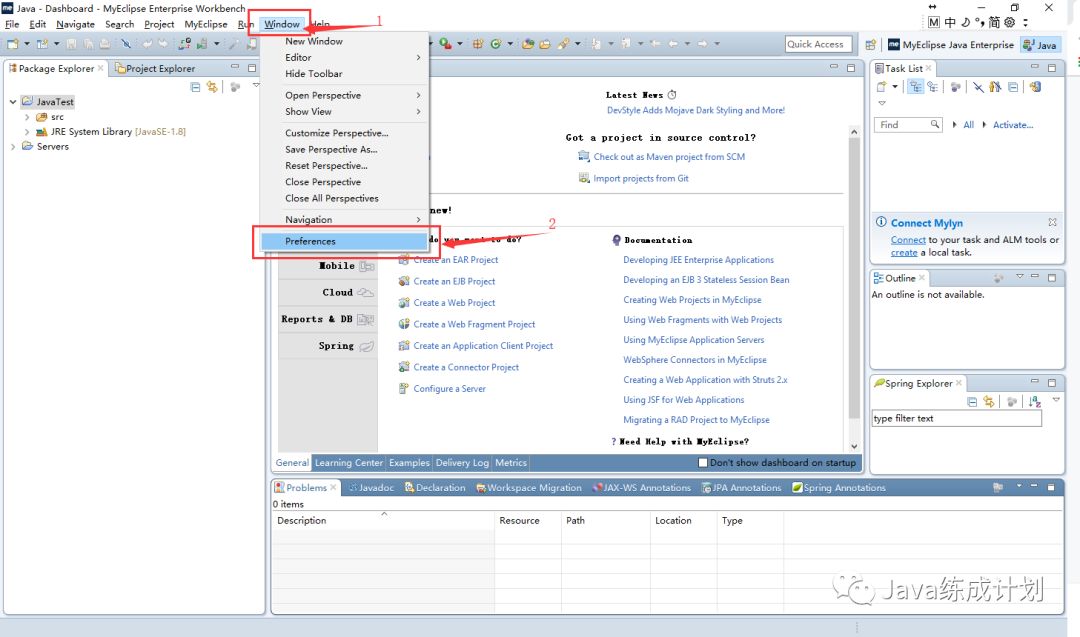
Task: Open Package Explorer view menu
Action: point(256,85)
